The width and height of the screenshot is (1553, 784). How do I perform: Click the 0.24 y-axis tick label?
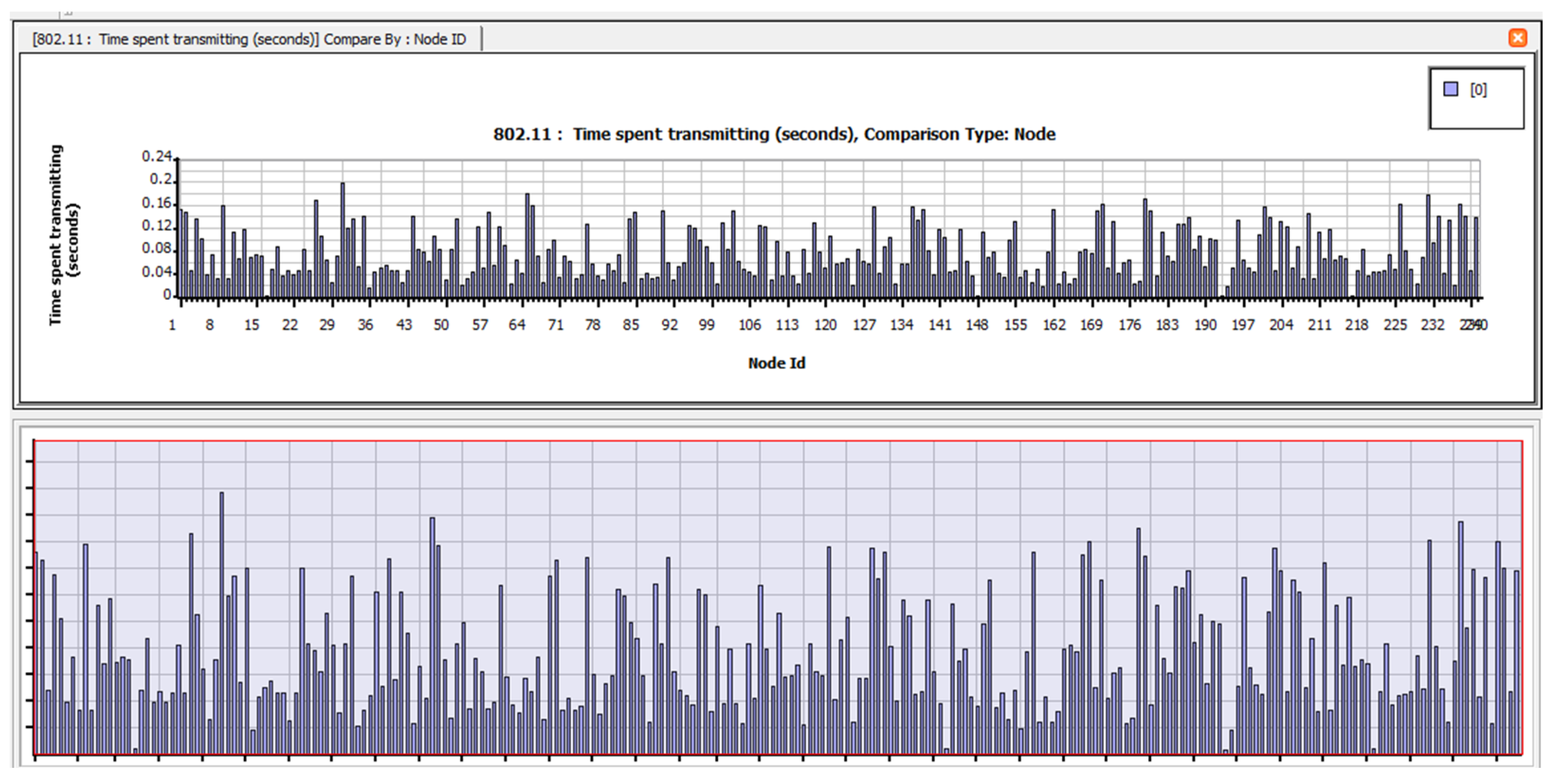(157, 157)
